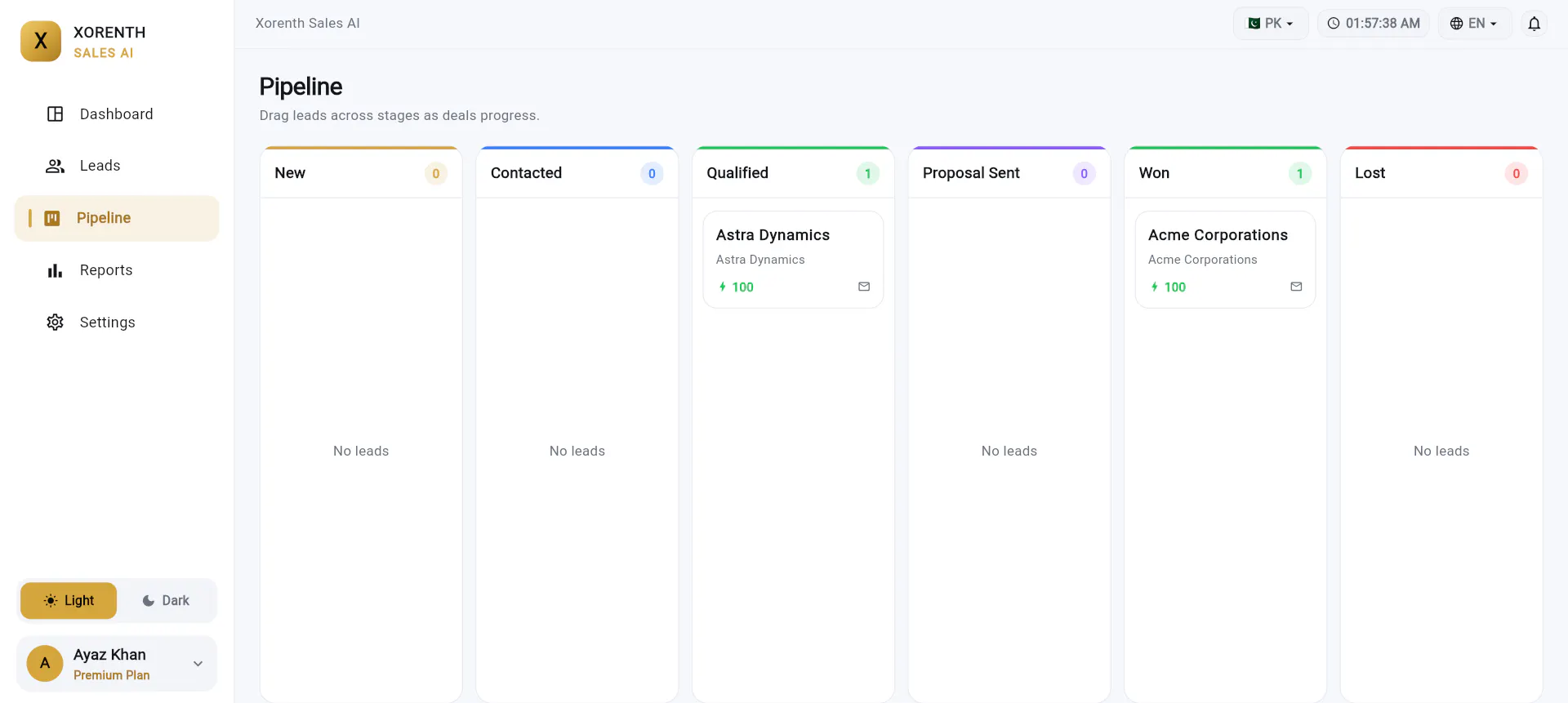Open the EN language dropdown
The image size is (1568, 703).
pyautogui.click(x=1474, y=24)
